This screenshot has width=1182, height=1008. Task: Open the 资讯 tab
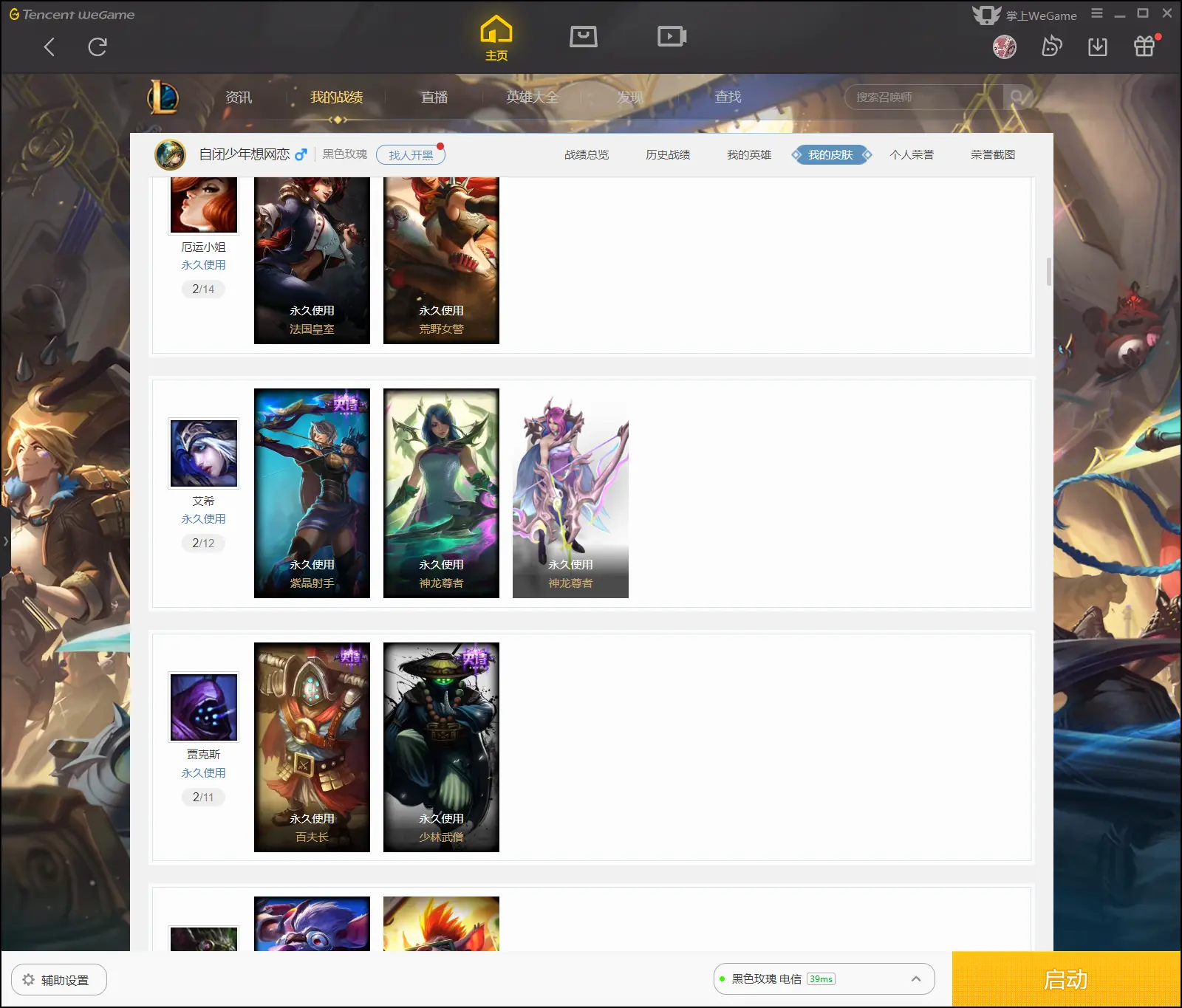click(238, 97)
